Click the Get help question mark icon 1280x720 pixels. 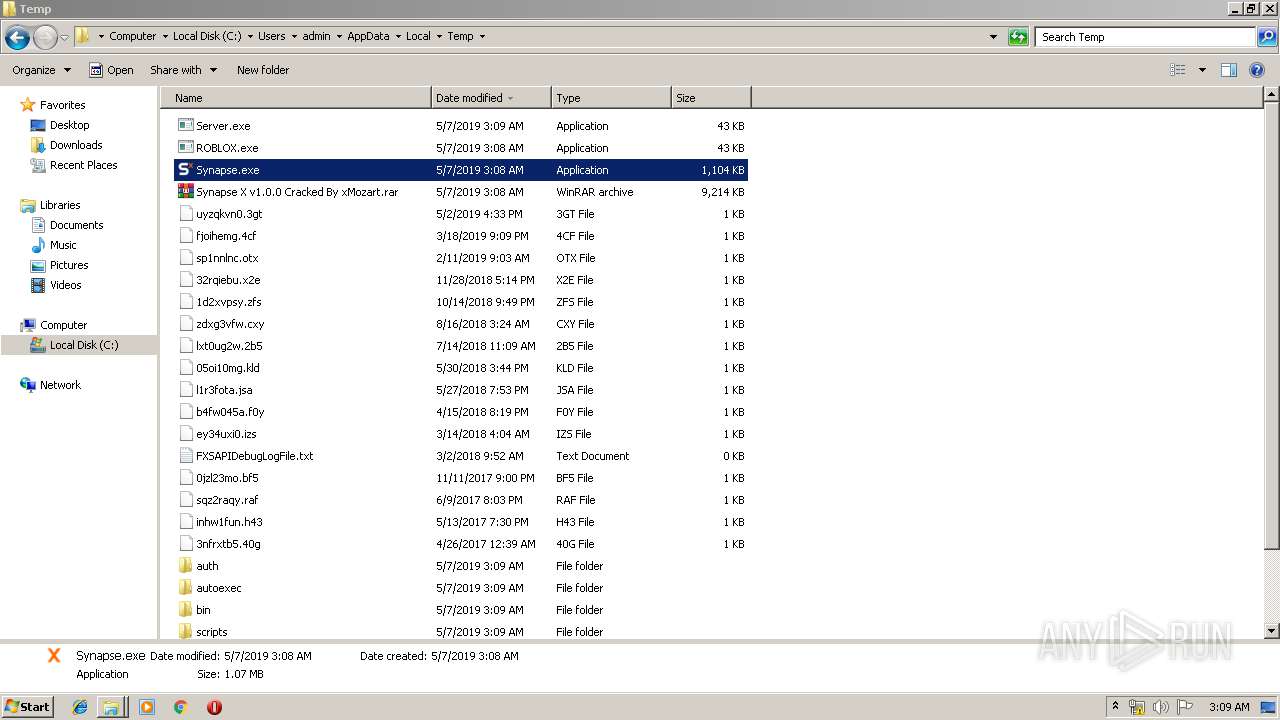click(x=1257, y=70)
